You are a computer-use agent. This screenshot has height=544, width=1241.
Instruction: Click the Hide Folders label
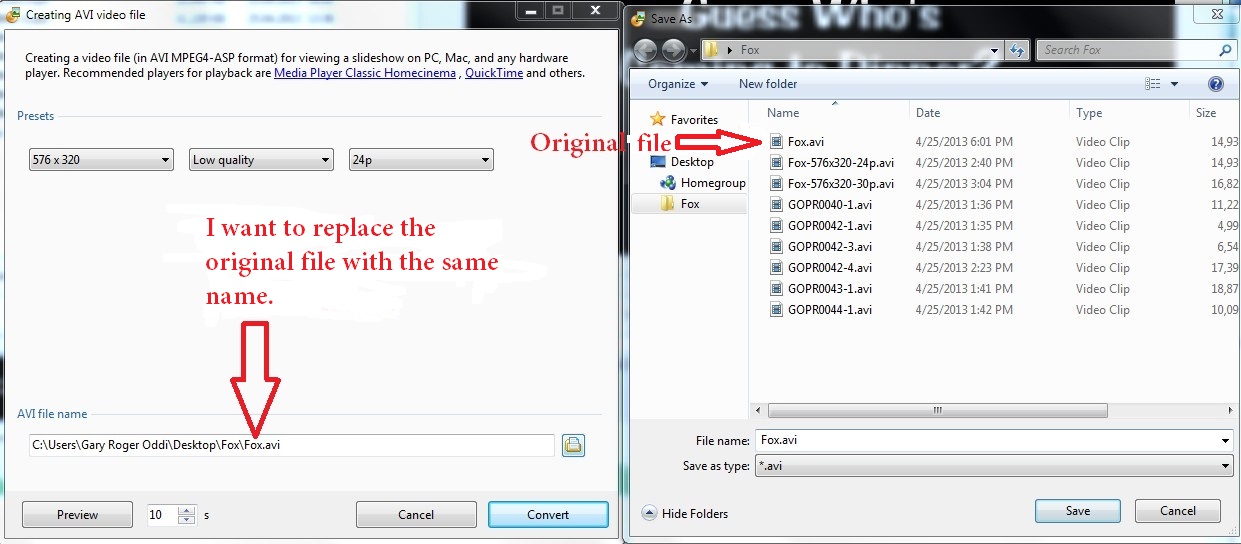click(695, 514)
